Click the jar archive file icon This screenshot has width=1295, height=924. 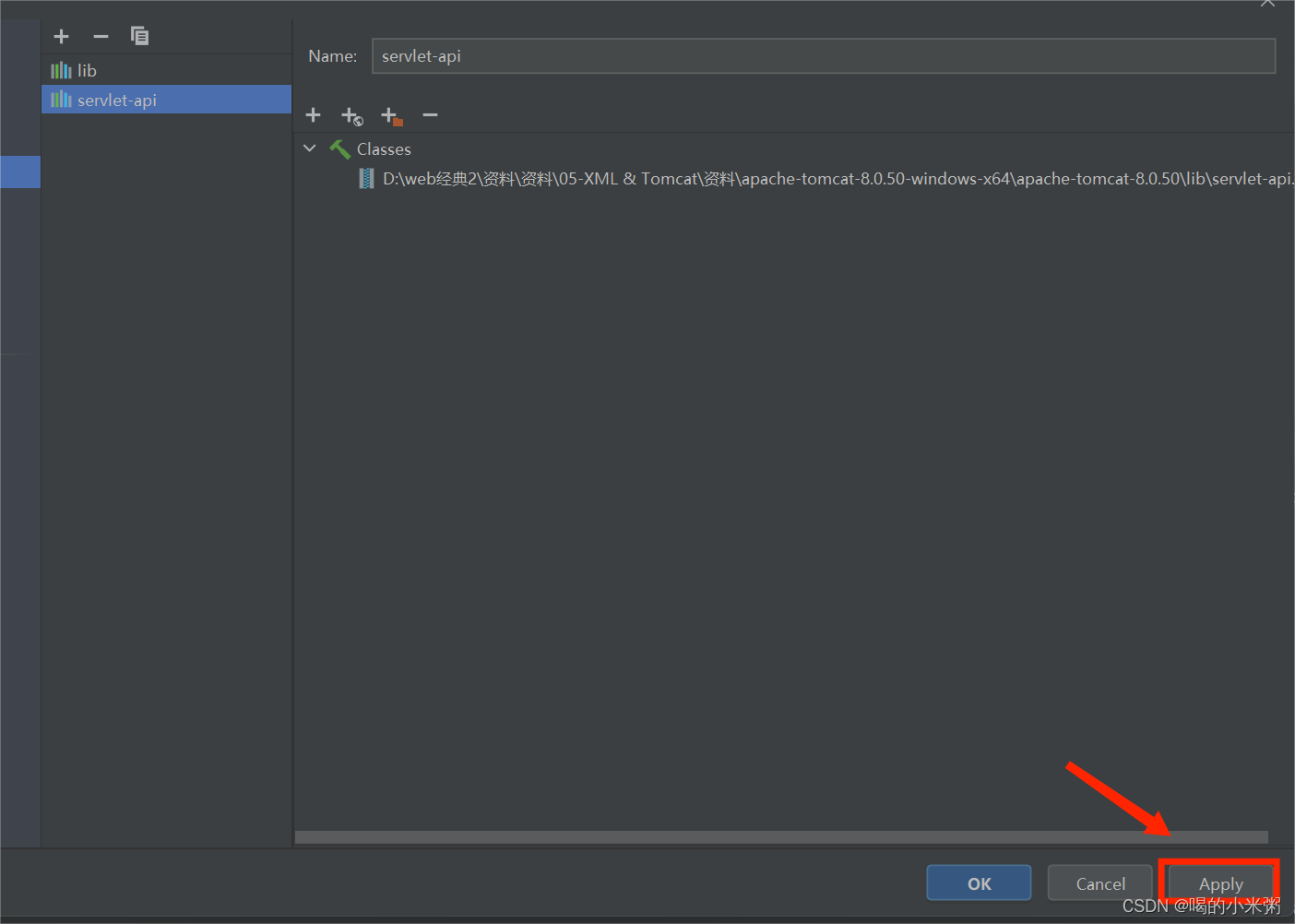click(367, 179)
